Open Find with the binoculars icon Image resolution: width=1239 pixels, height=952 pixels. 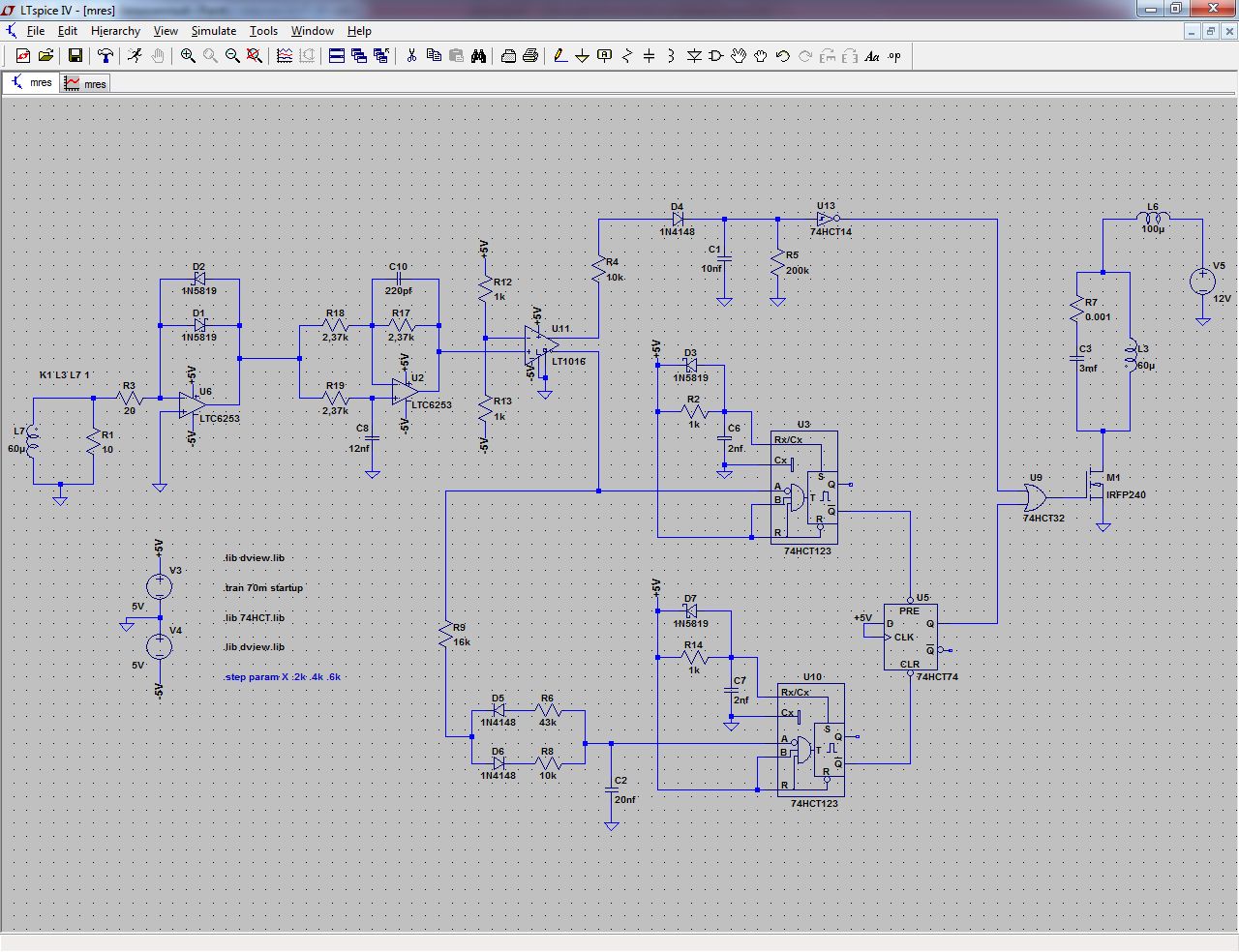coord(478,56)
